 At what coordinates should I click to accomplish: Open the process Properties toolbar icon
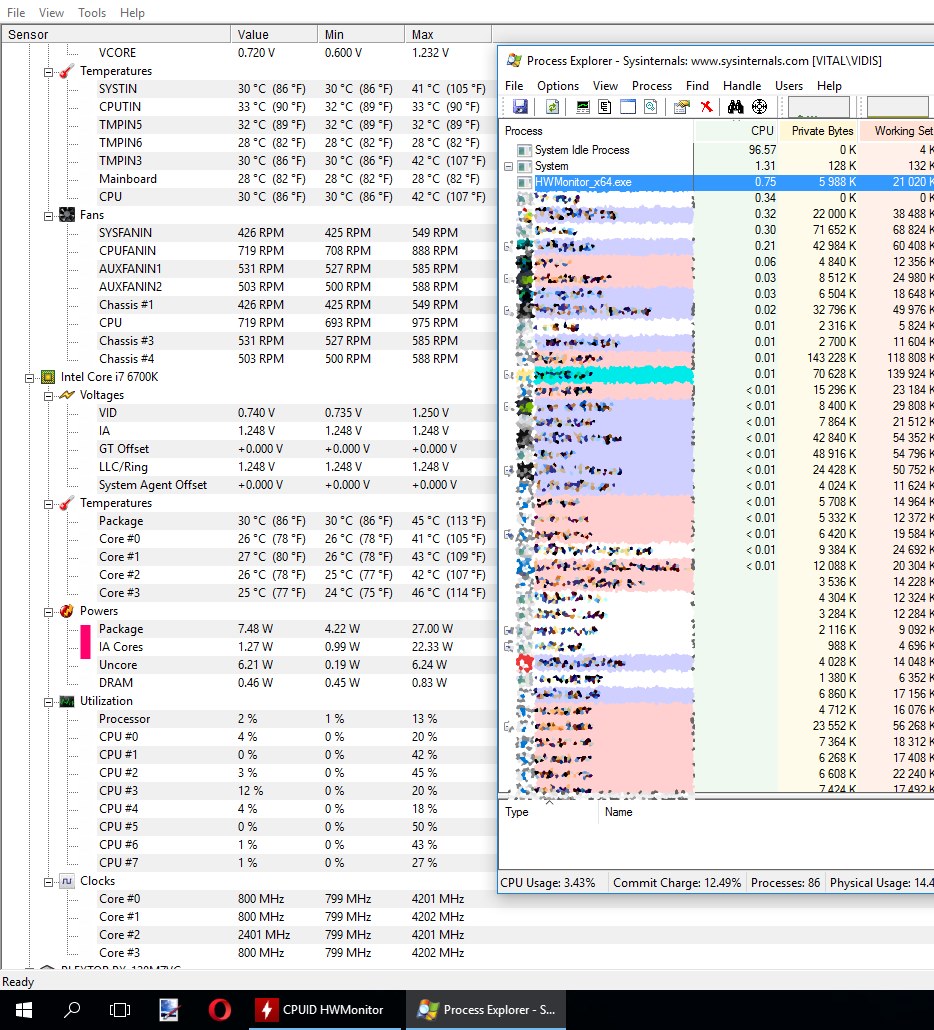(682, 106)
